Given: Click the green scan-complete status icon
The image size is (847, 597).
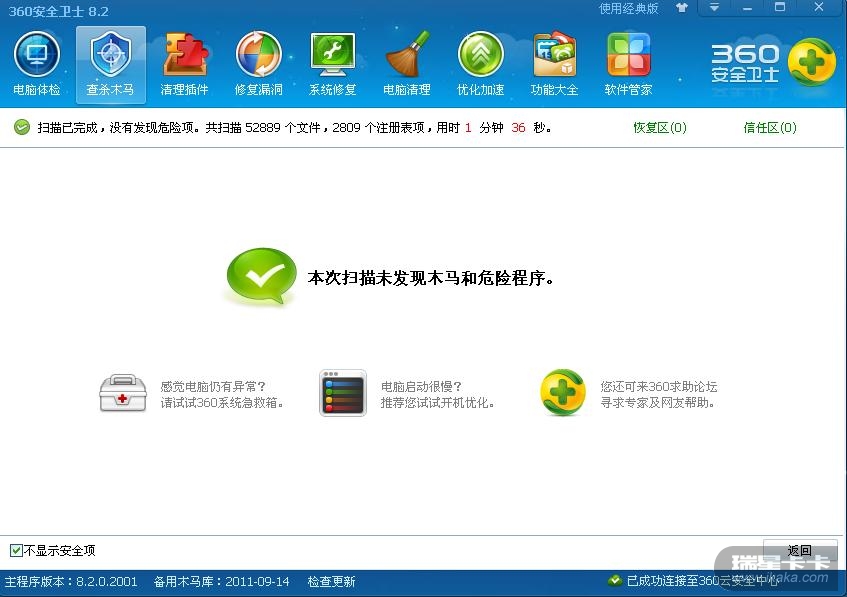Looking at the screenshot, I should coord(22,128).
